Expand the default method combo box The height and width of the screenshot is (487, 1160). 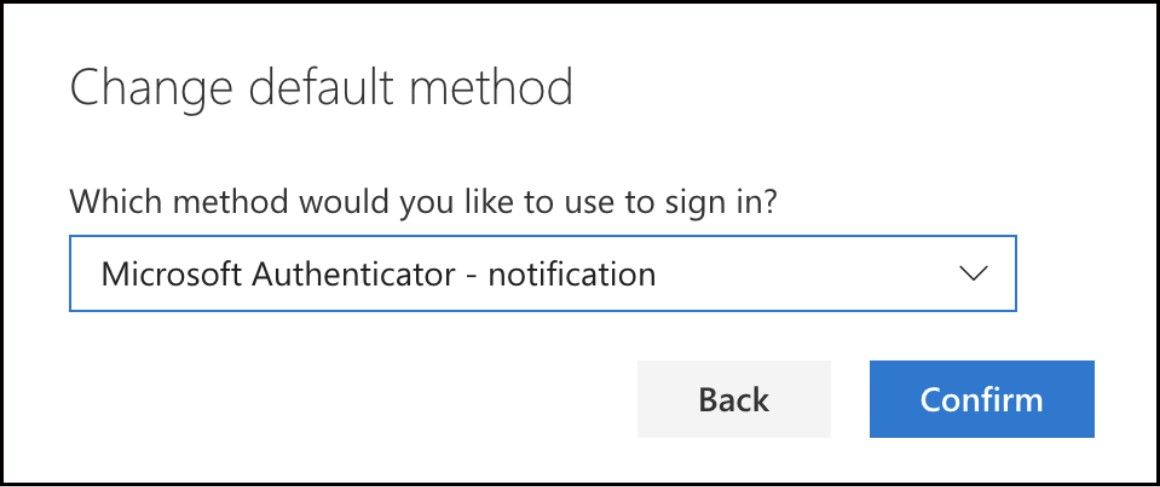[x=542, y=273]
